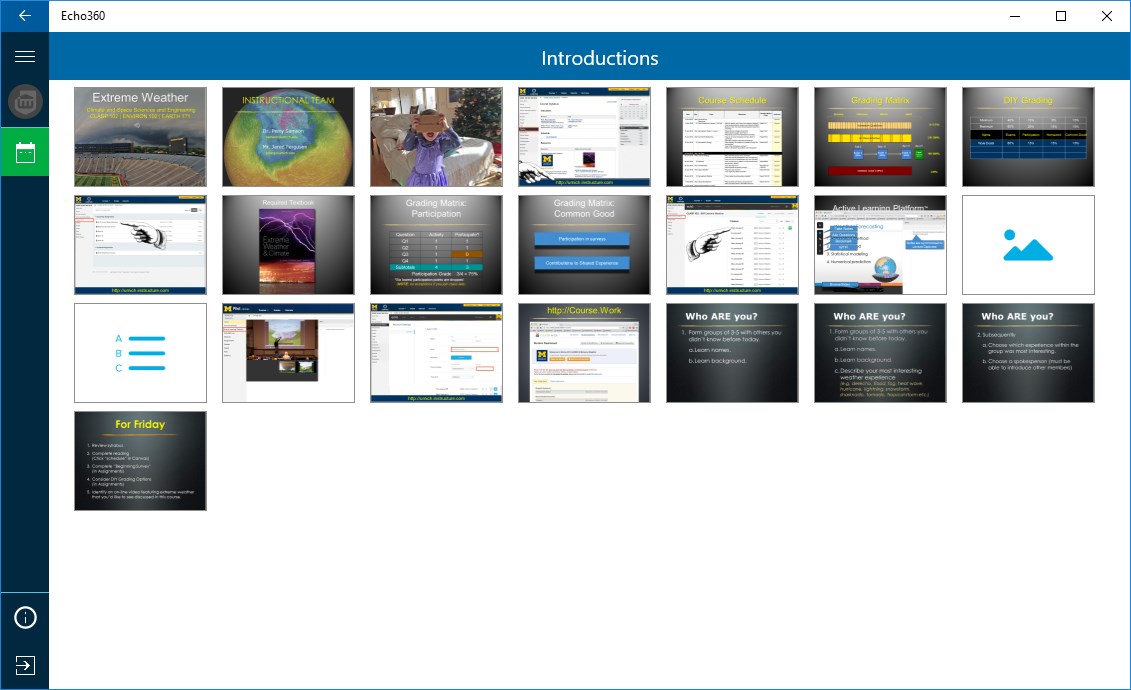1131x690 pixels.
Task: Go back using the back arrow
Action: [25, 16]
